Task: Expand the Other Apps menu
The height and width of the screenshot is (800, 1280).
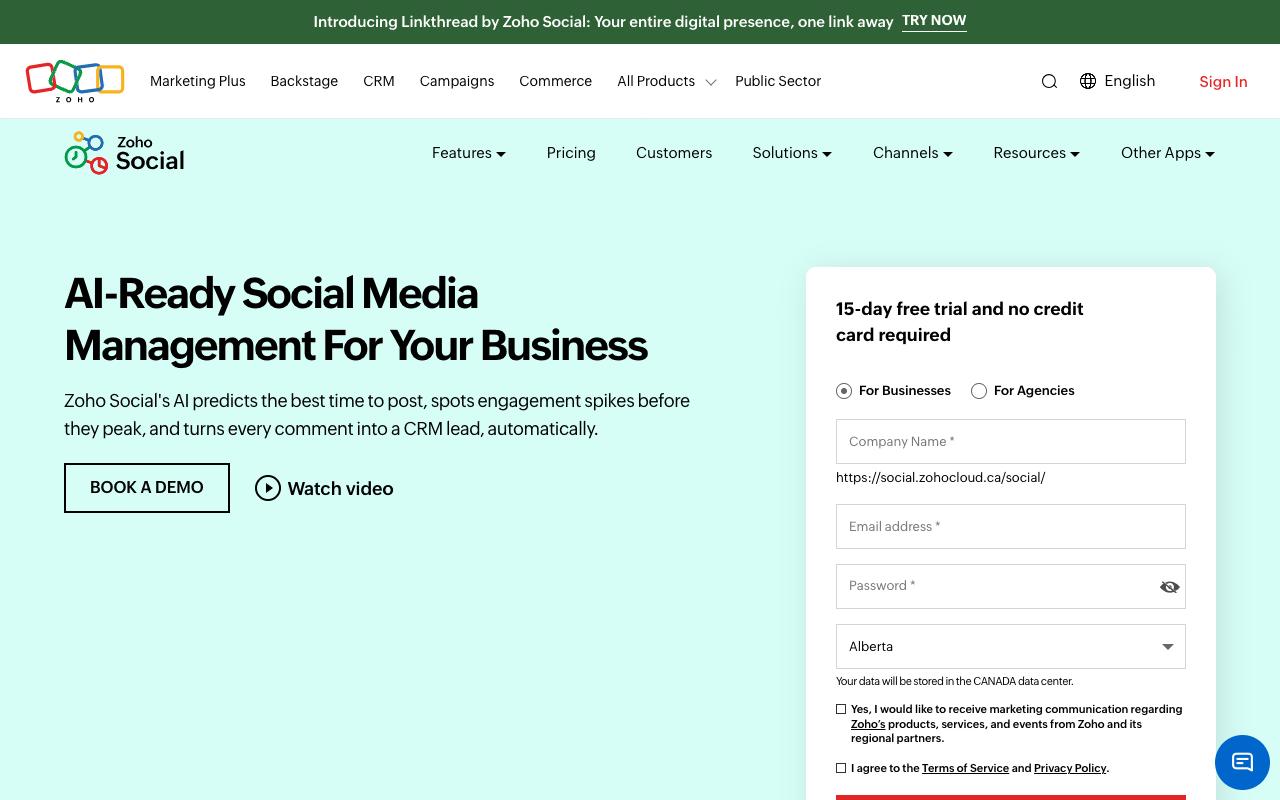Action: (x=1168, y=153)
